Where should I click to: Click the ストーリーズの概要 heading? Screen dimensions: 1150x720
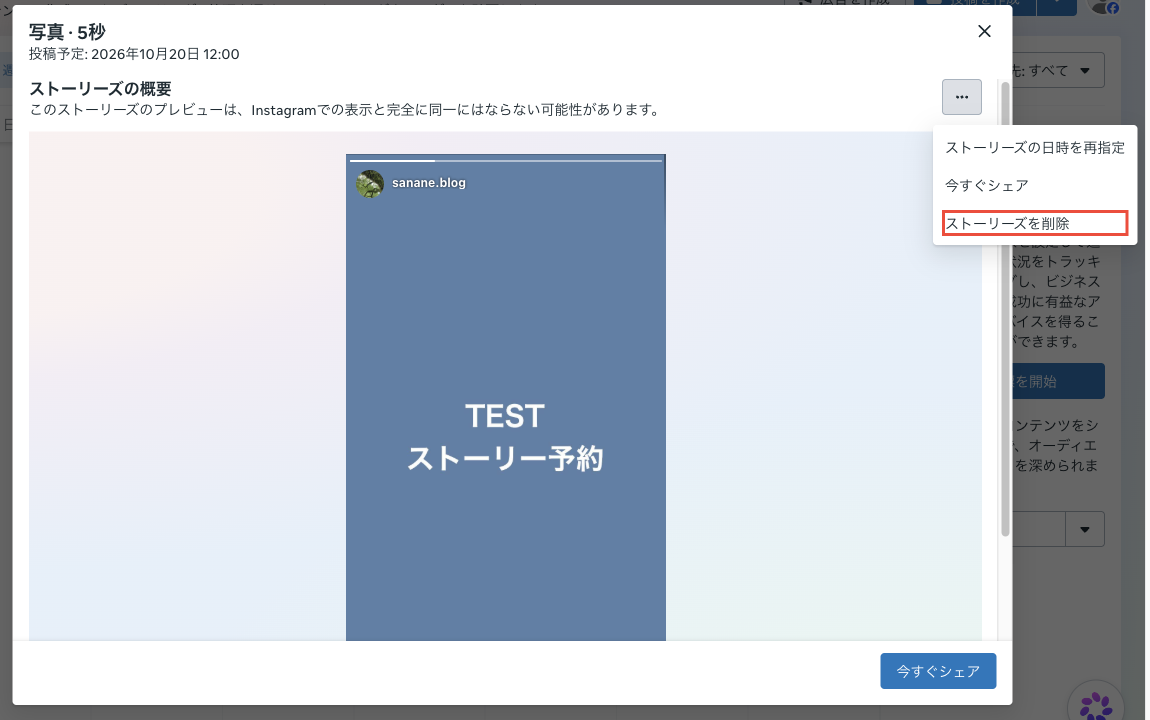(100, 89)
